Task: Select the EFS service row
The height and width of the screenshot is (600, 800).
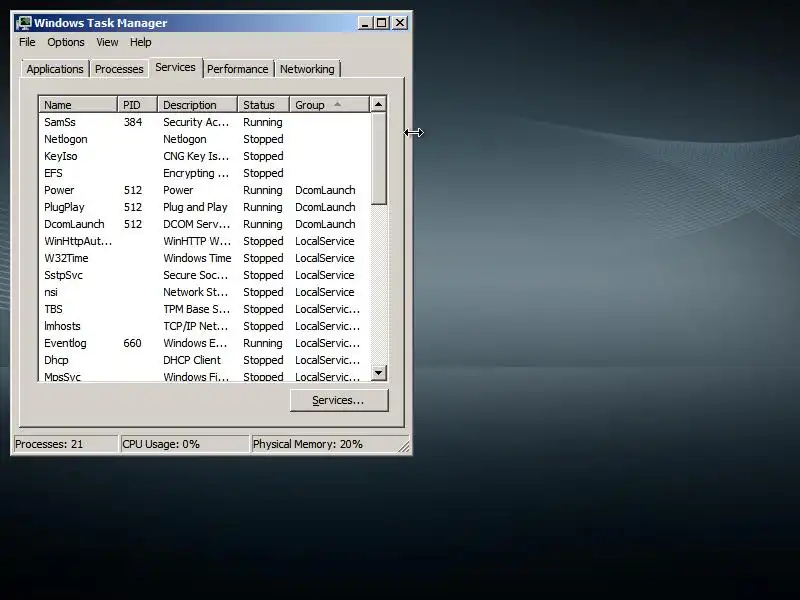Action: (204, 173)
